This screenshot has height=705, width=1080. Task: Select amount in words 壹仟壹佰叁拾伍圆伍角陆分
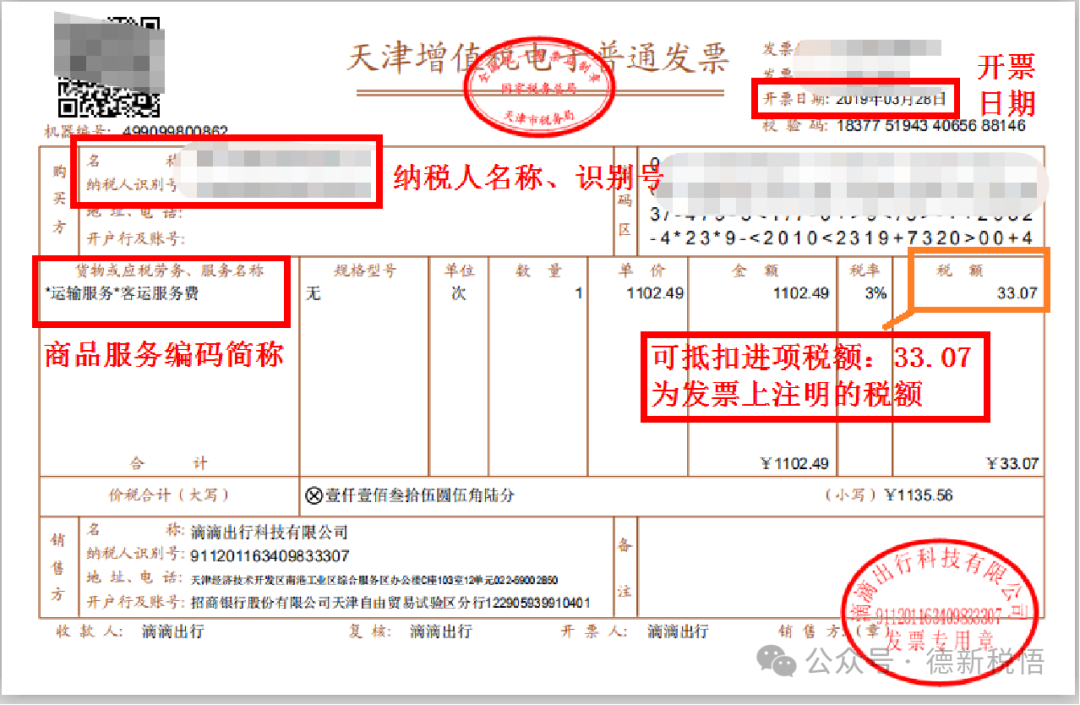[x=419, y=496]
